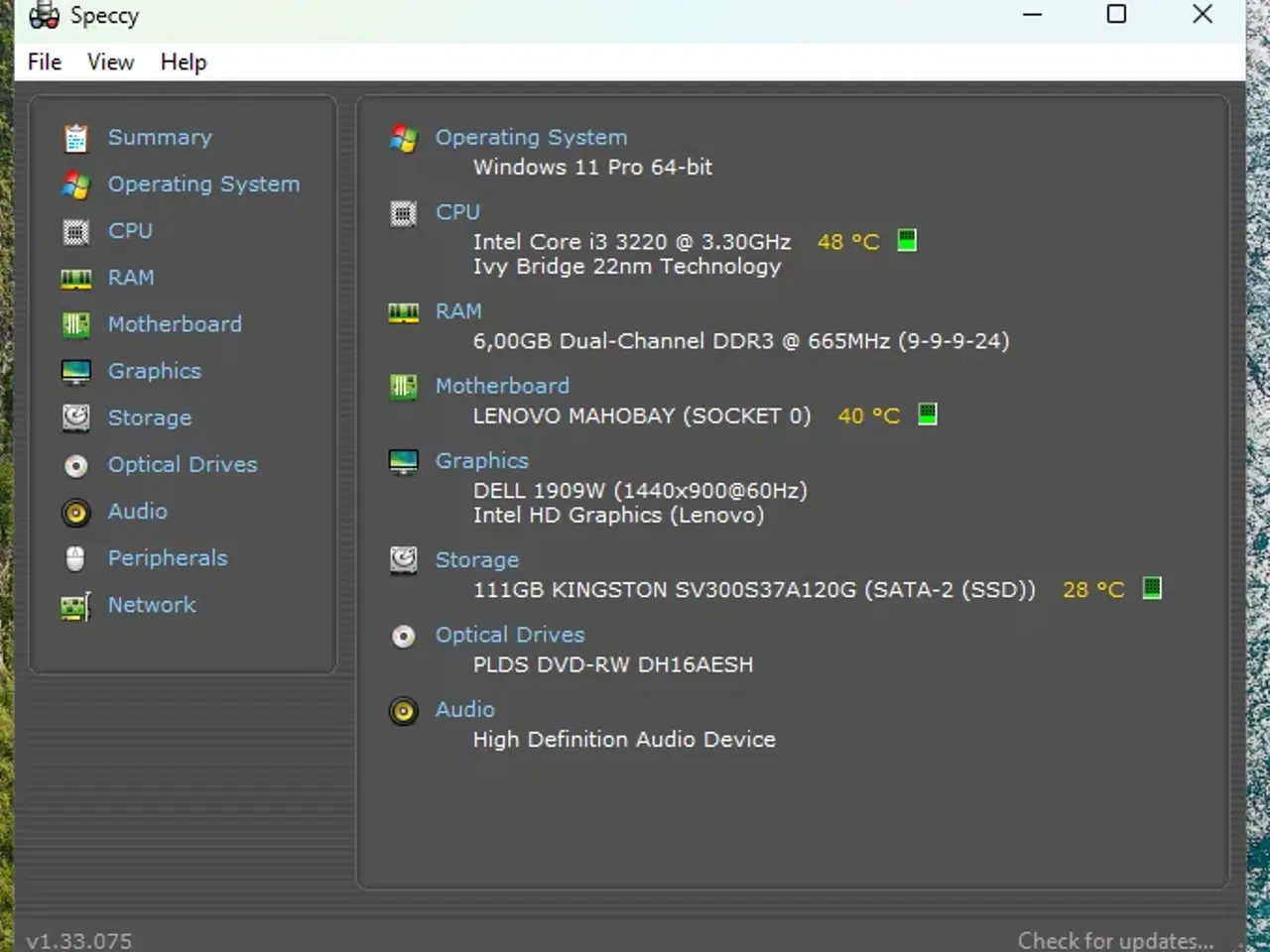This screenshot has height=952, width=1270.
Task: Click the Audio speaker icon in sidebar
Action: [76, 512]
